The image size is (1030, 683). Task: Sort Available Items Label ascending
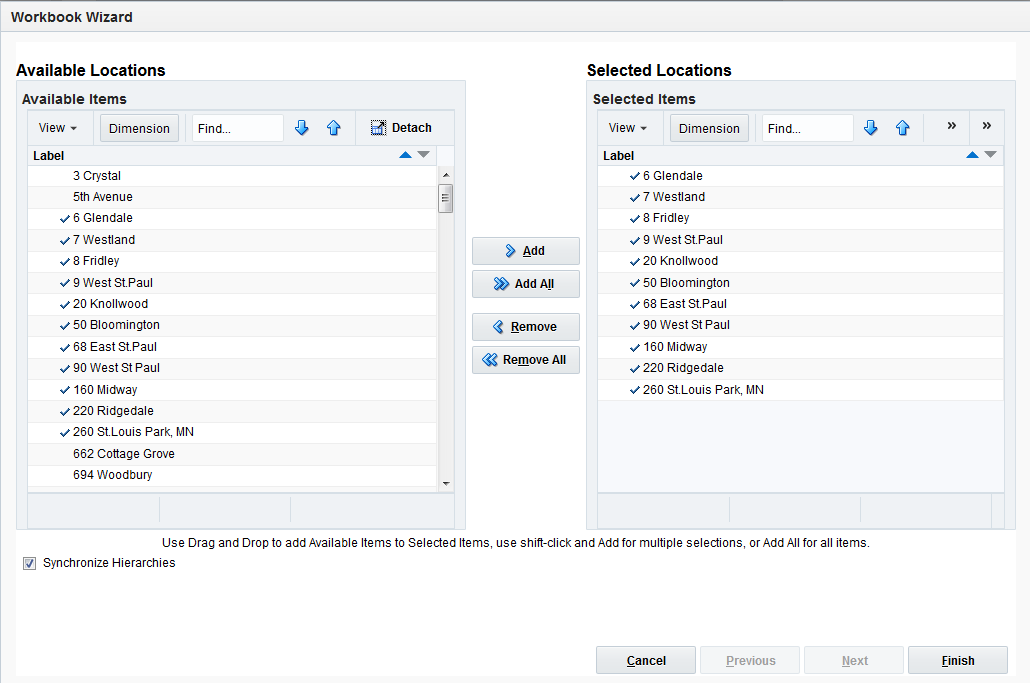[x=405, y=155]
